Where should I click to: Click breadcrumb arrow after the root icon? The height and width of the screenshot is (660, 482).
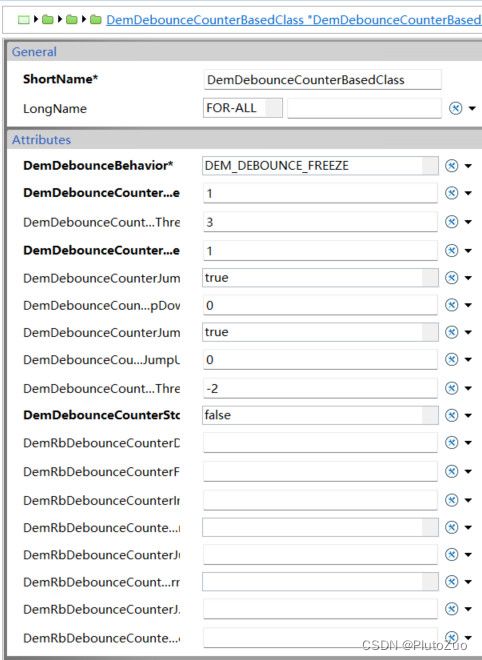(x=36, y=19)
